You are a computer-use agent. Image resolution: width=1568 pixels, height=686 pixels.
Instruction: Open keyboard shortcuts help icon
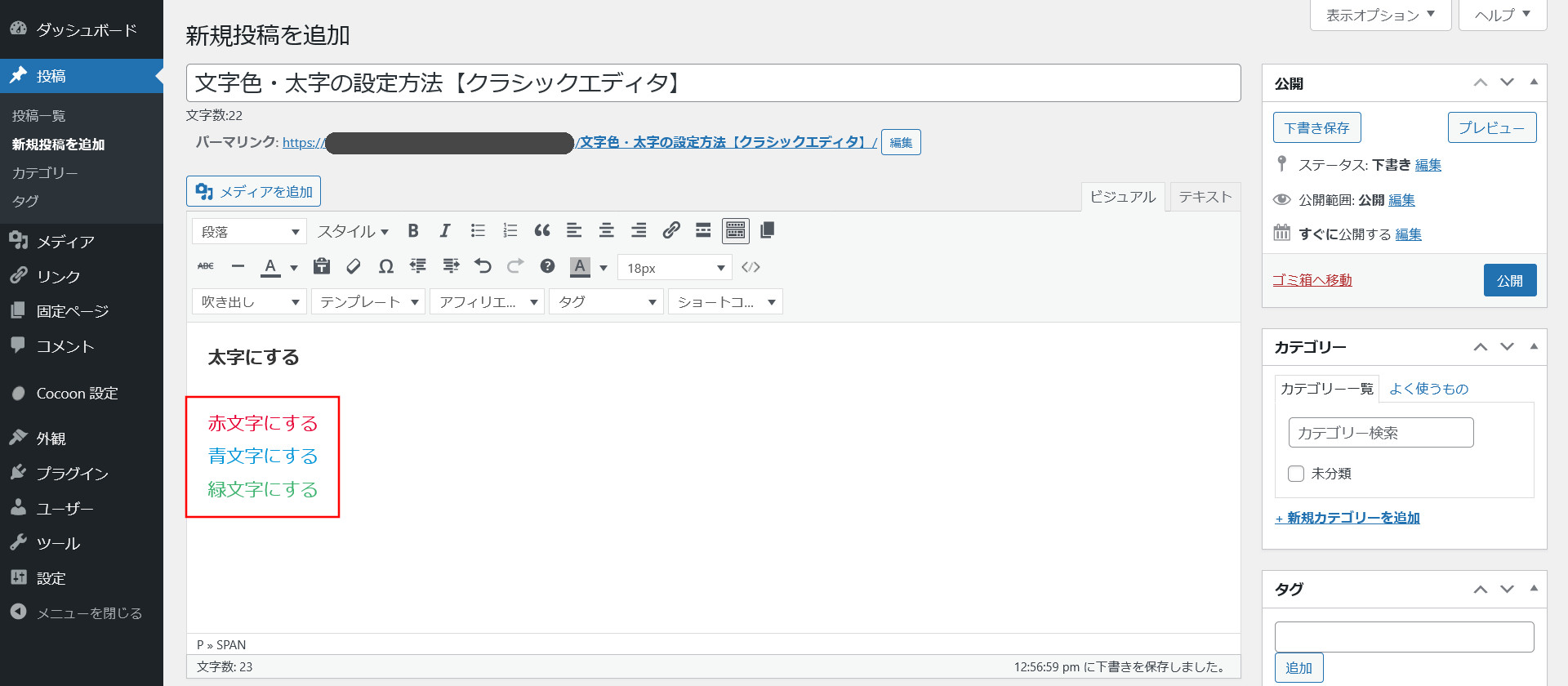coord(547,266)
